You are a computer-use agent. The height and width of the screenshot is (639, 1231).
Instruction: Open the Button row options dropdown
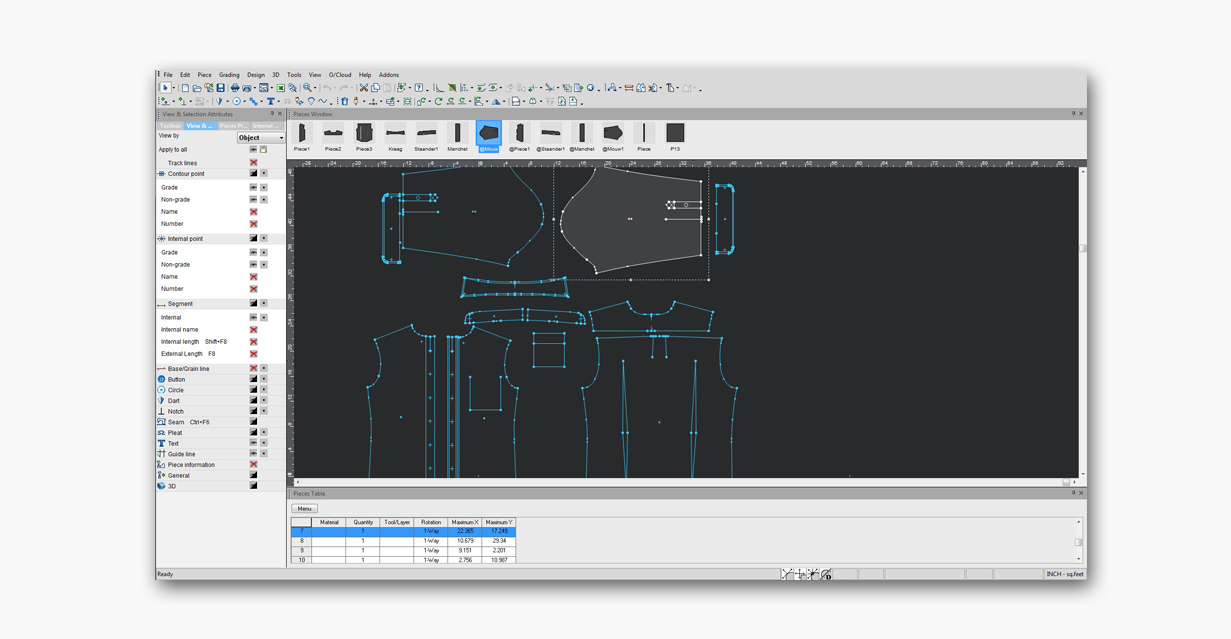[x=264, y=379]
